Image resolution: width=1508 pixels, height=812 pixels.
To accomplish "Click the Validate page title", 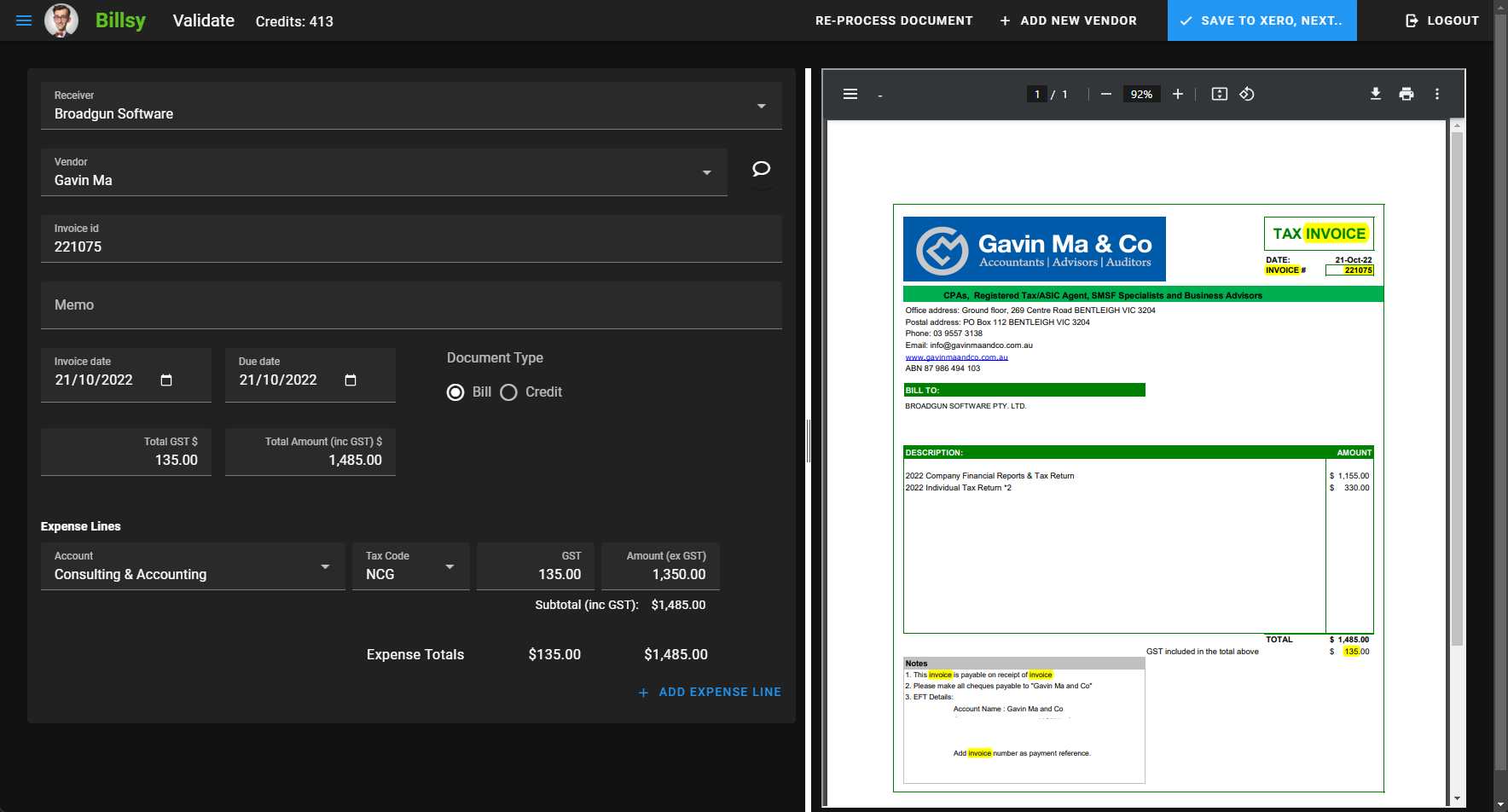I will click(x=204, y=20).
